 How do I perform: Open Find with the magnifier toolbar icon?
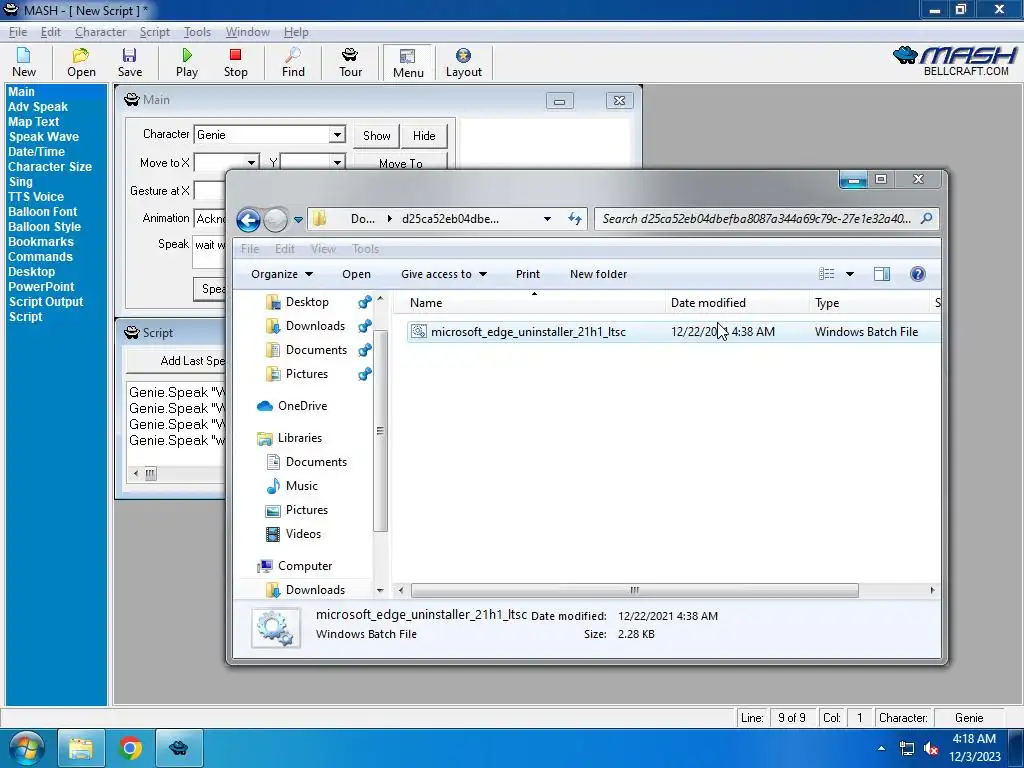tap(293, 63)
